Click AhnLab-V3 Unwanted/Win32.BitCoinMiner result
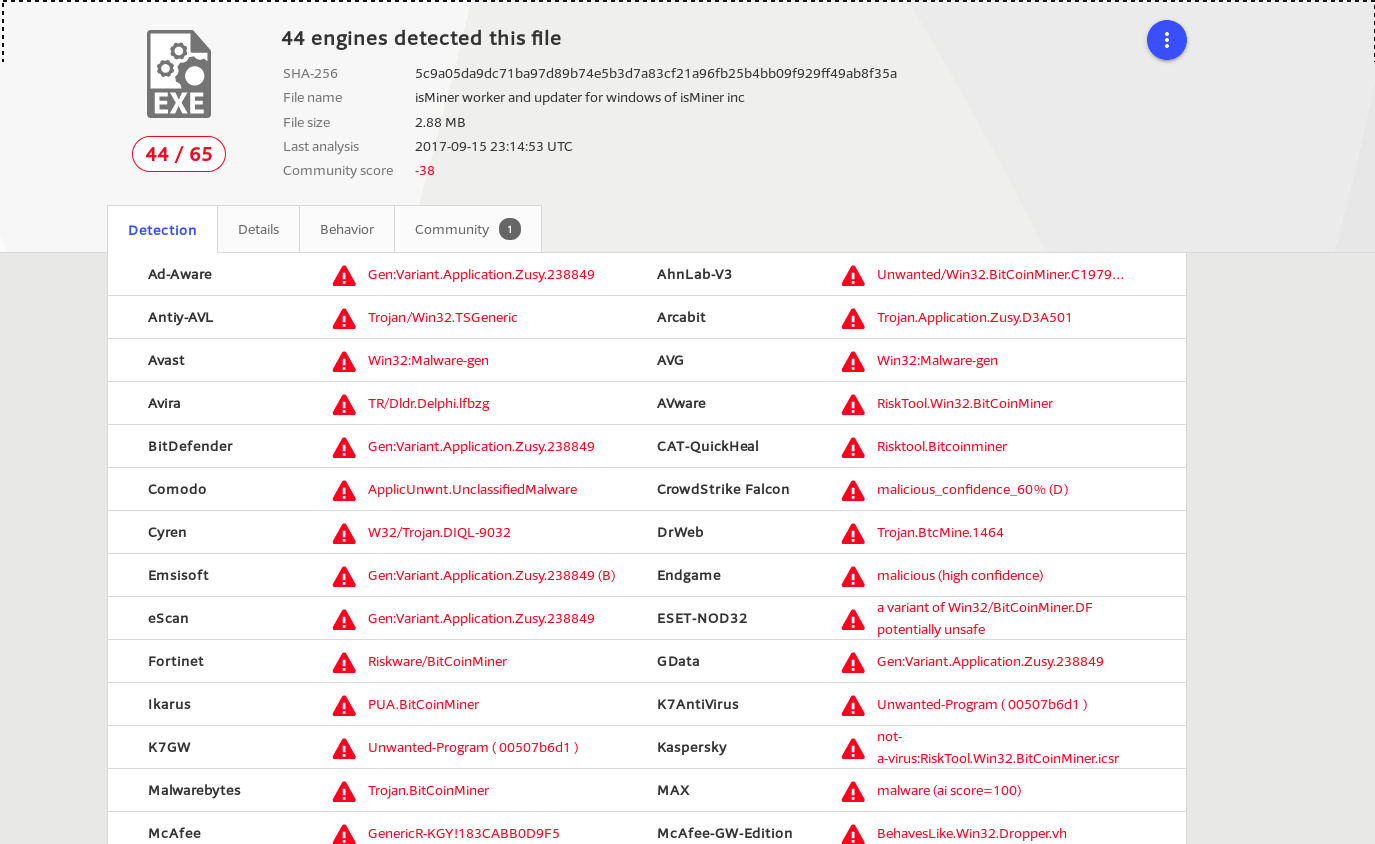Image resolution: width=1375 pixels, height=844 pixels. click(x=1000, y=274)
